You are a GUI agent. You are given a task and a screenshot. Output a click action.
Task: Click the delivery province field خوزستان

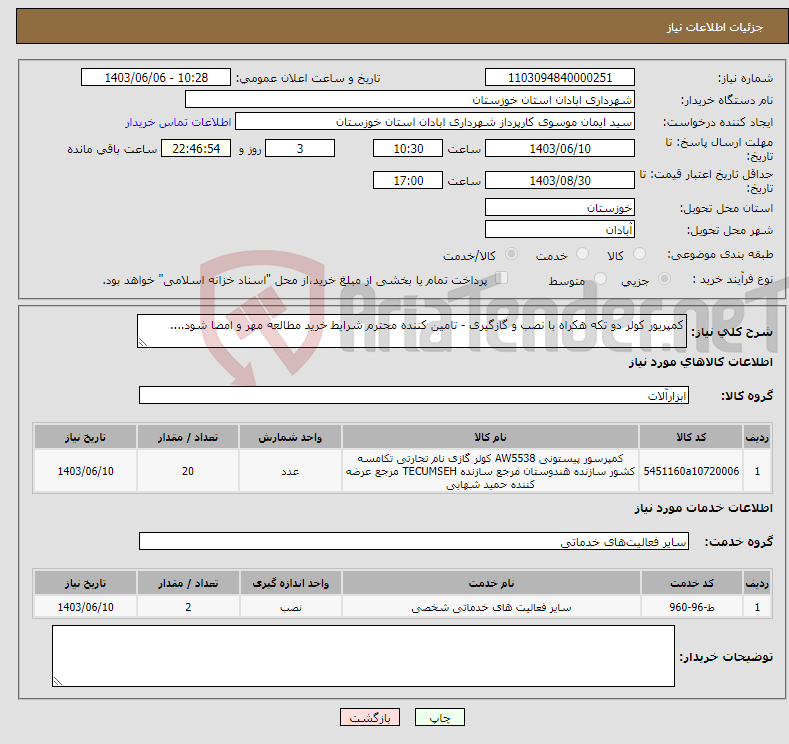pyautogui.click(x=560, y=207)
